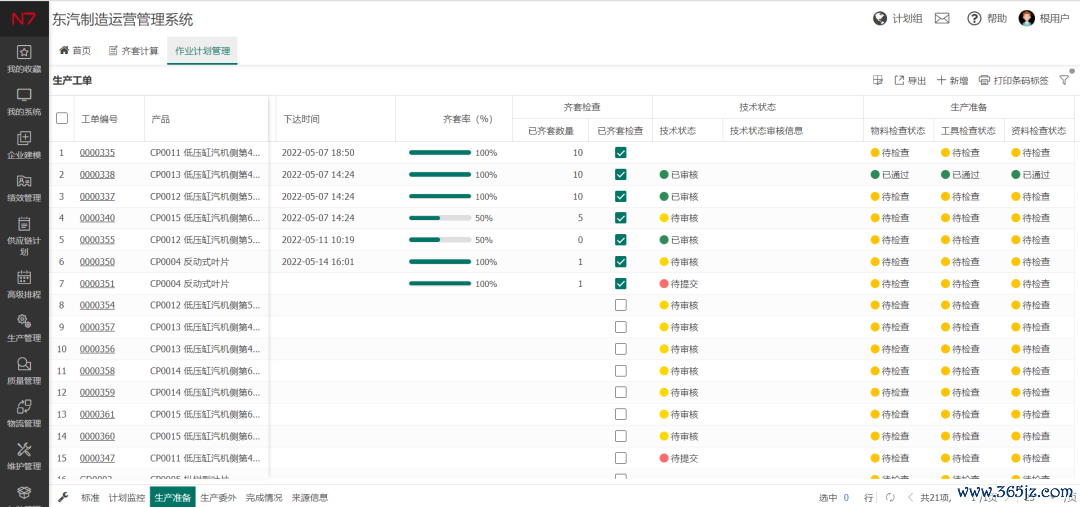Open work order 0000337 link
The image size is (1080, 507).
[97, 196]
